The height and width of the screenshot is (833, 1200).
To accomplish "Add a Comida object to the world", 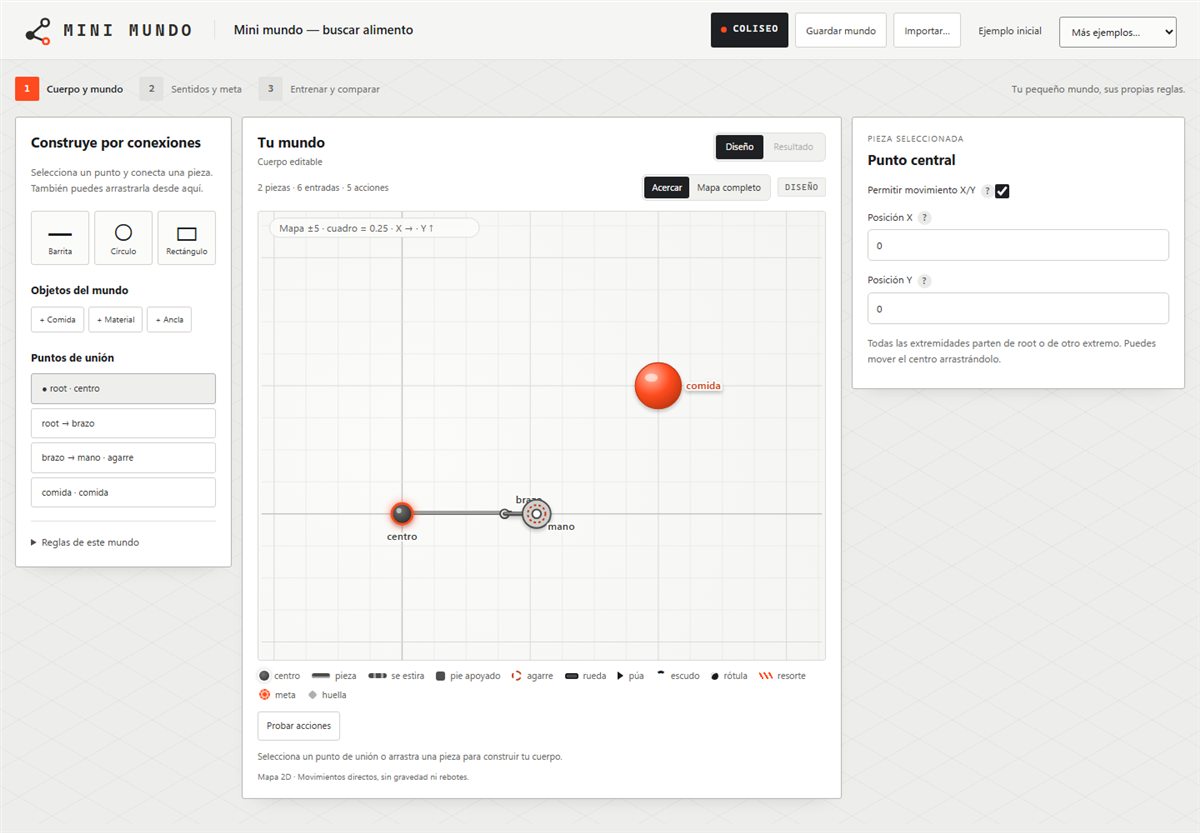I will [x=58, y=320].
